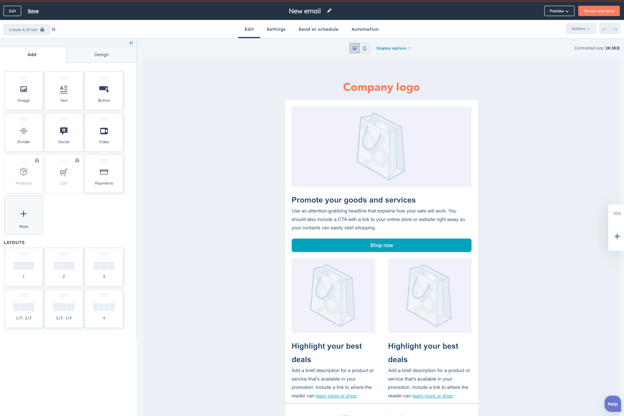Add a Payments module
The height and width of the screenshot is (416, 624).
(x=104, y=174)
